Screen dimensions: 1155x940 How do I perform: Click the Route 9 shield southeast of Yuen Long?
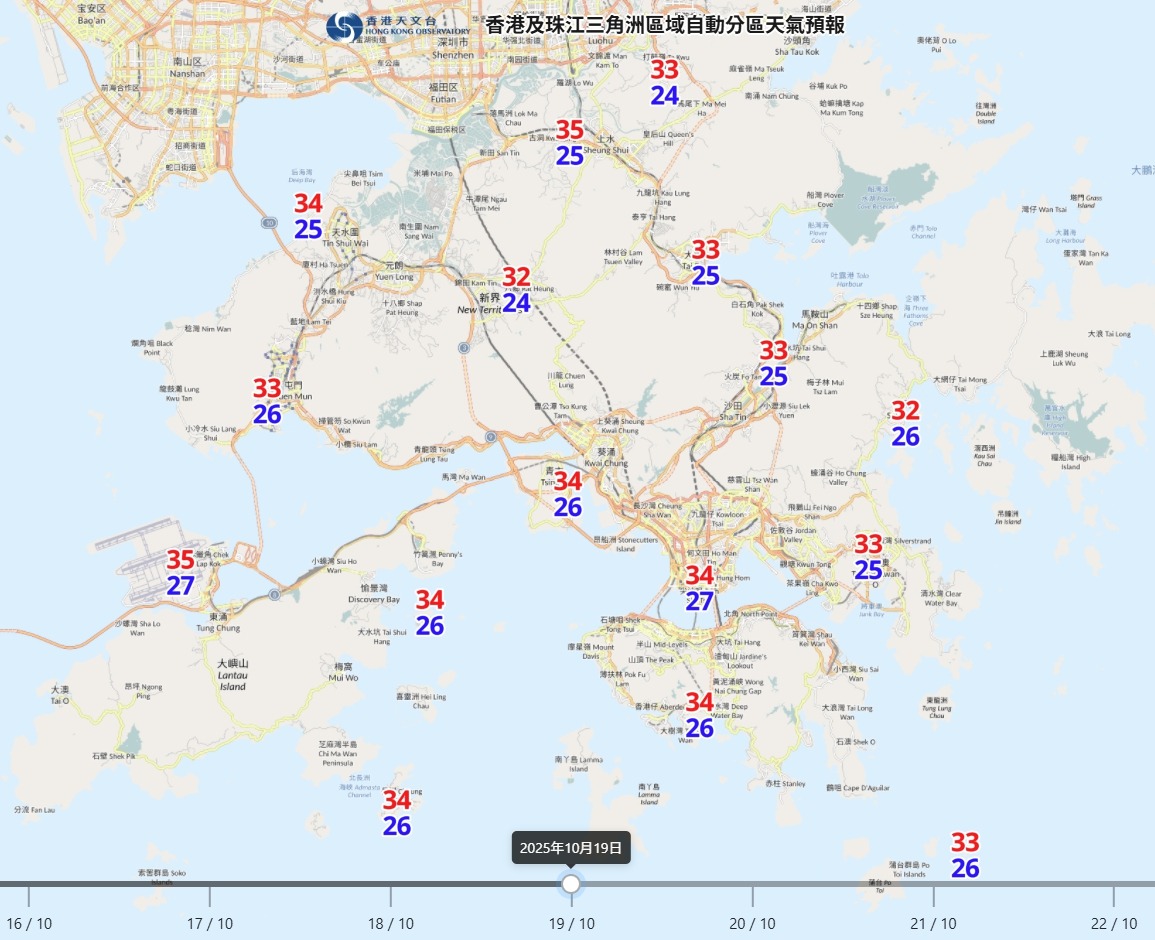point(464,347)
